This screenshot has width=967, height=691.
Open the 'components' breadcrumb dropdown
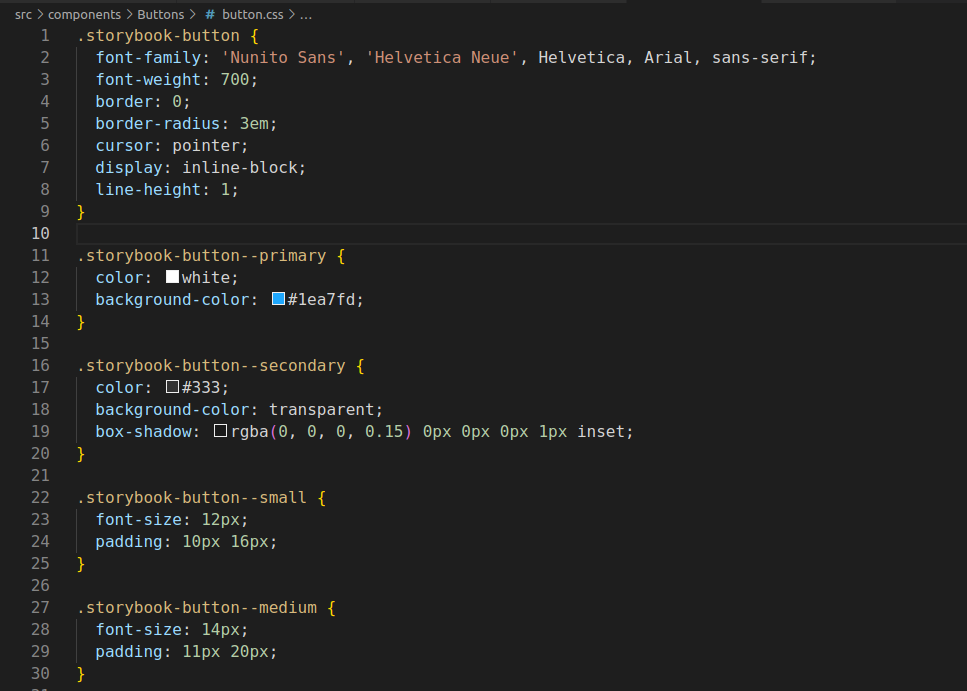85,14
